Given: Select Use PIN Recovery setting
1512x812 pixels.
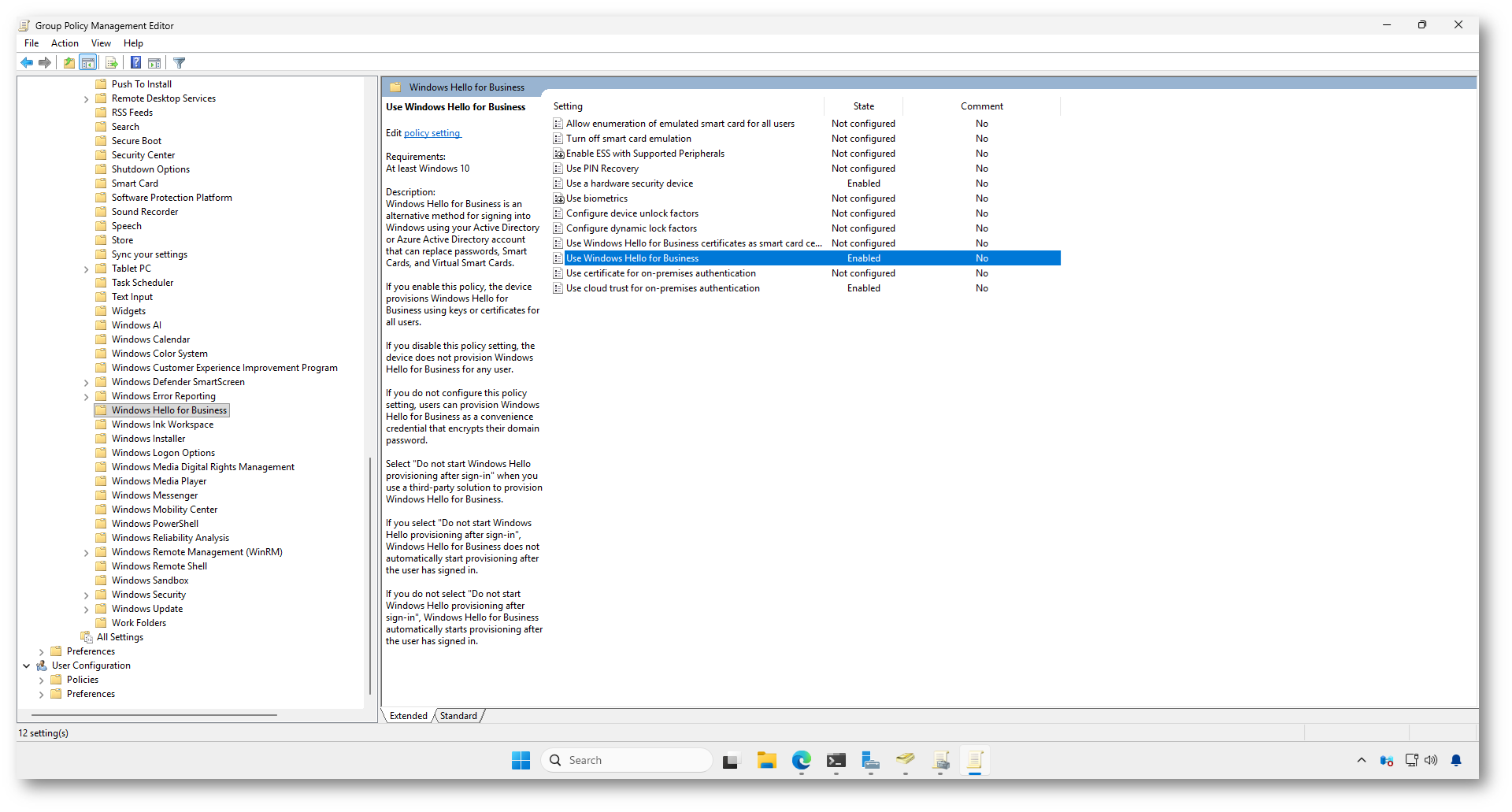Looking at the screenshot, I should 602,169.
